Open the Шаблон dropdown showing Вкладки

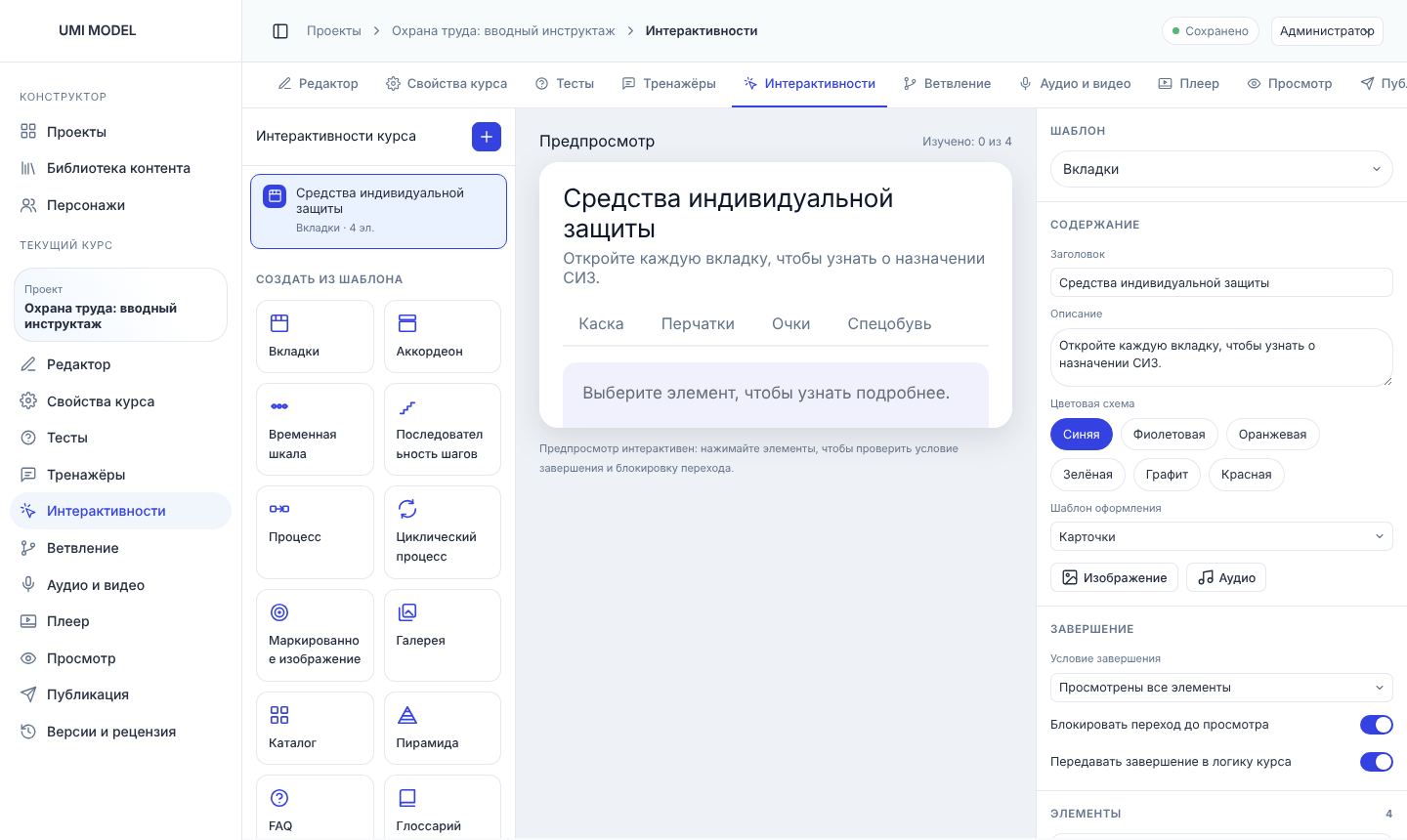tap(1221, 169)
